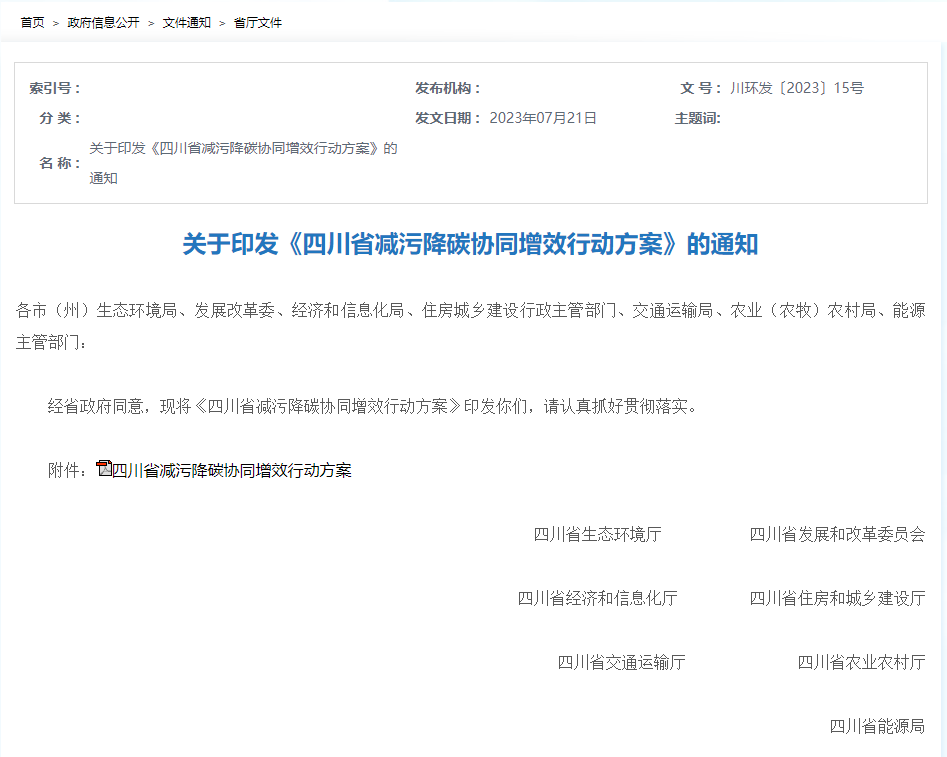Click the 四川省生态环境厅 signature
Image resolution: width=947 pixels, height=757 pixels.
point(597,534)
